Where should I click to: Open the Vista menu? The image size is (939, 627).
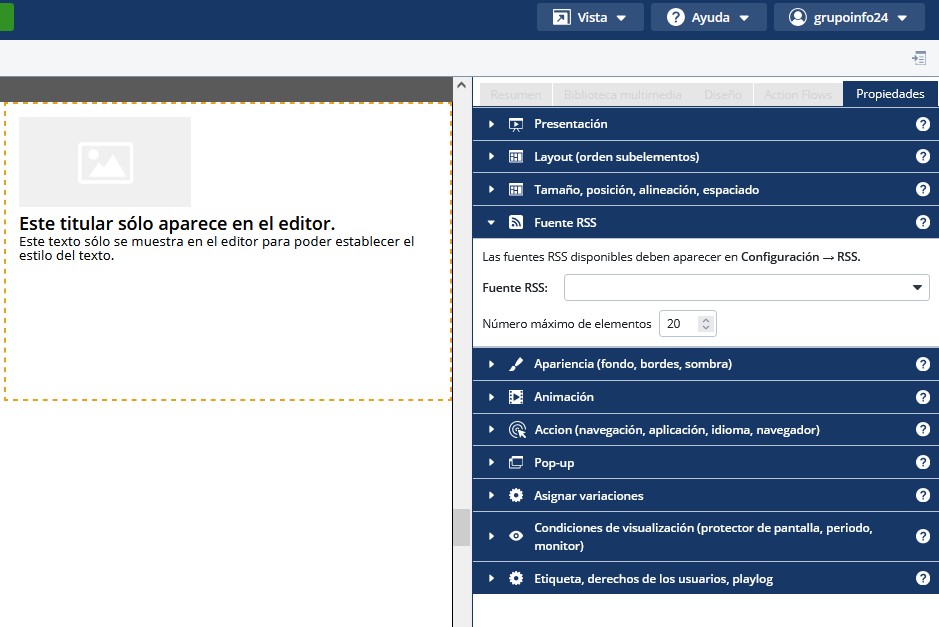click(x=590, y=17)
